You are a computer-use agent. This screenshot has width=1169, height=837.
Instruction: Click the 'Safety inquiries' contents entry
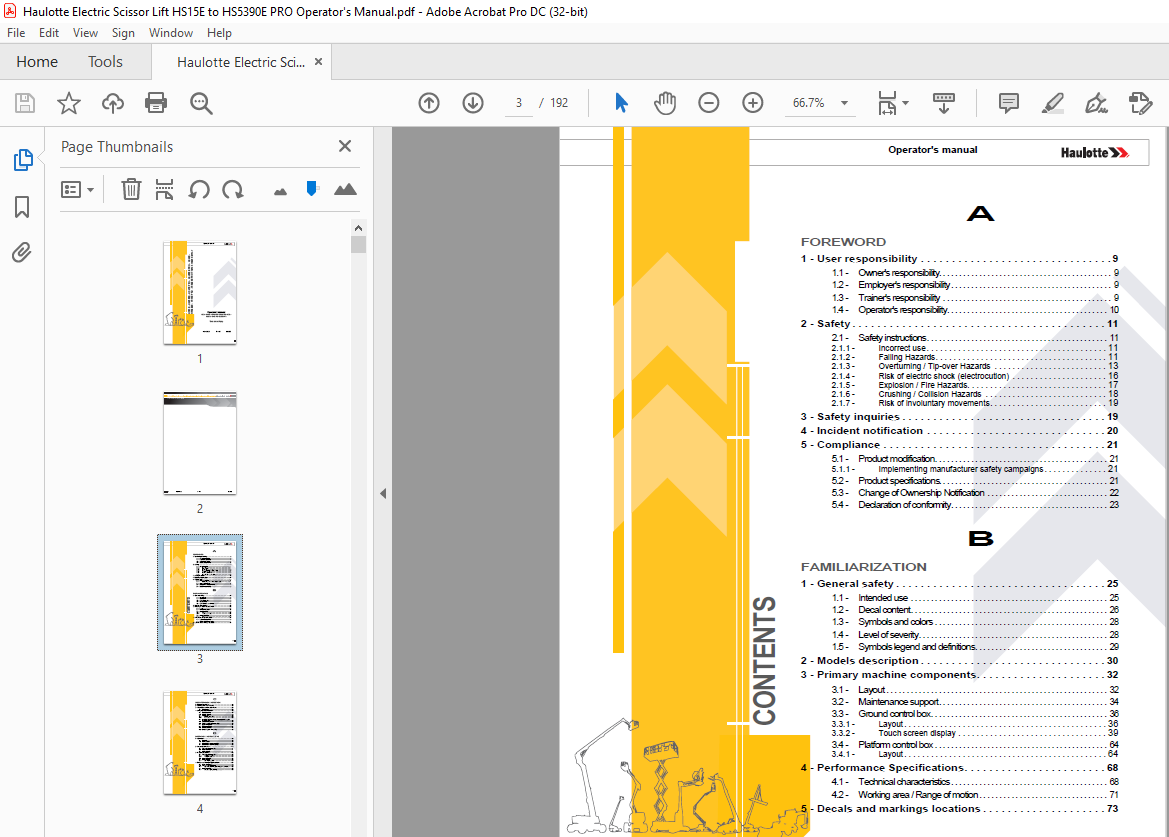tap(960, 417)
